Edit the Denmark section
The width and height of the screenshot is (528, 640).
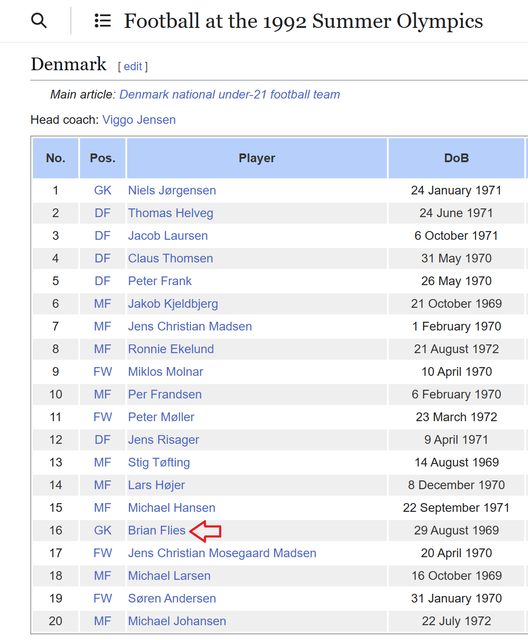click(x=133, y=67)
